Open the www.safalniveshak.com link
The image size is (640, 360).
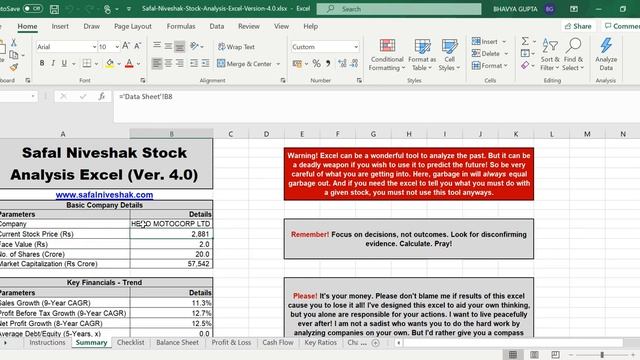pos(104,195)
